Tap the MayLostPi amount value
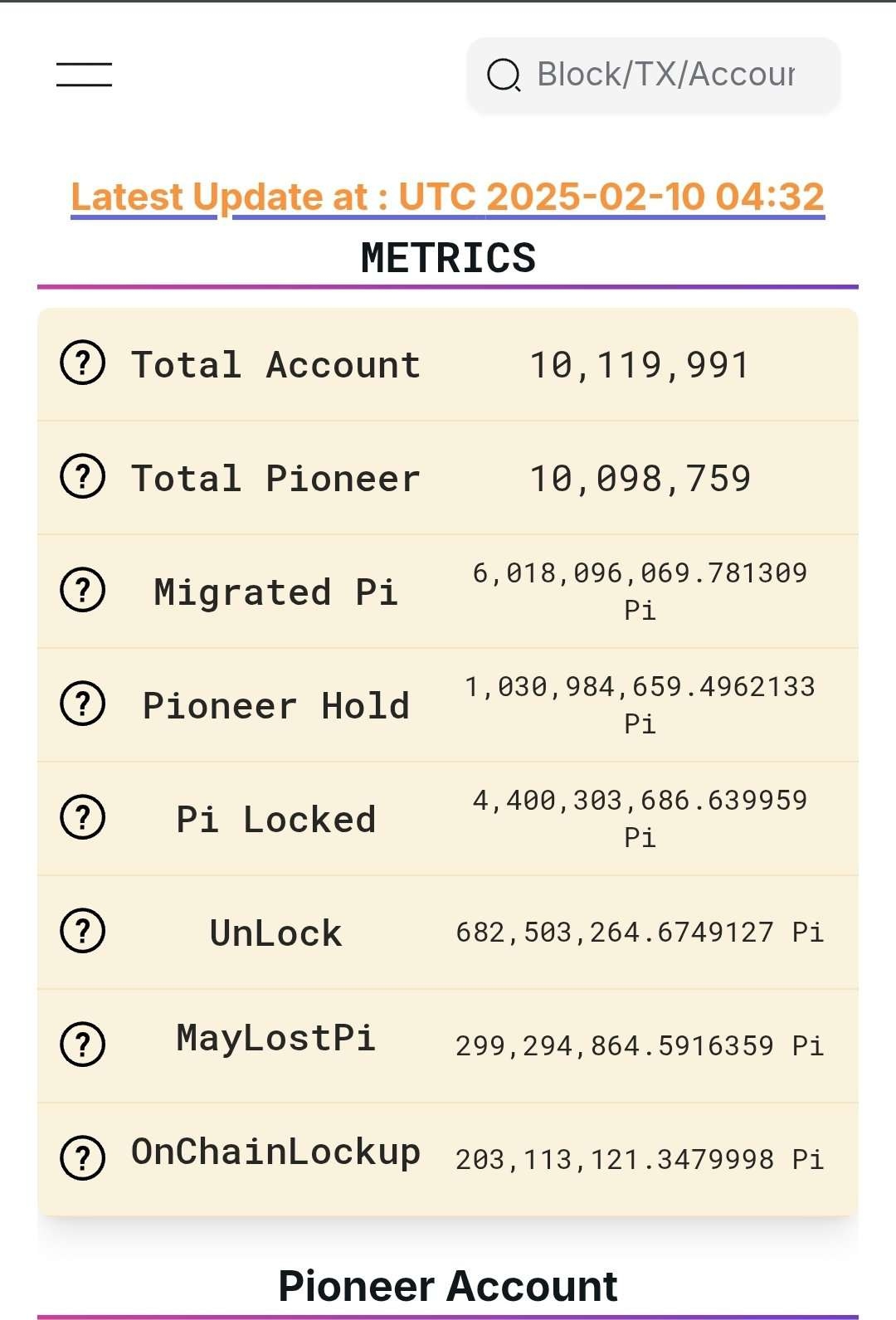This screenshot has height=1320, width=896. click(x=640, y=1045)
